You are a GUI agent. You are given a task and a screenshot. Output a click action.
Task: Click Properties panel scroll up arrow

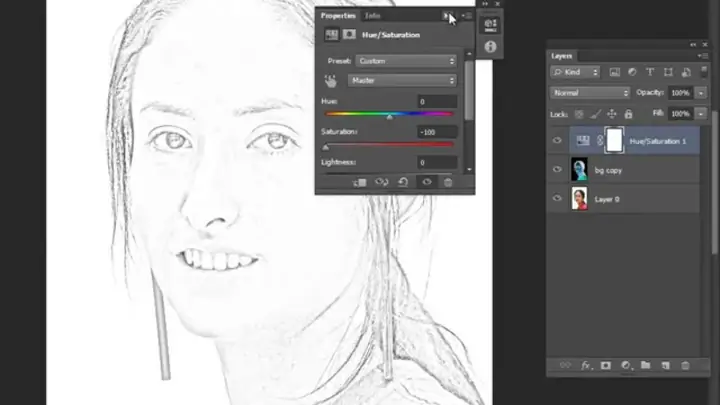pos(469,54)
